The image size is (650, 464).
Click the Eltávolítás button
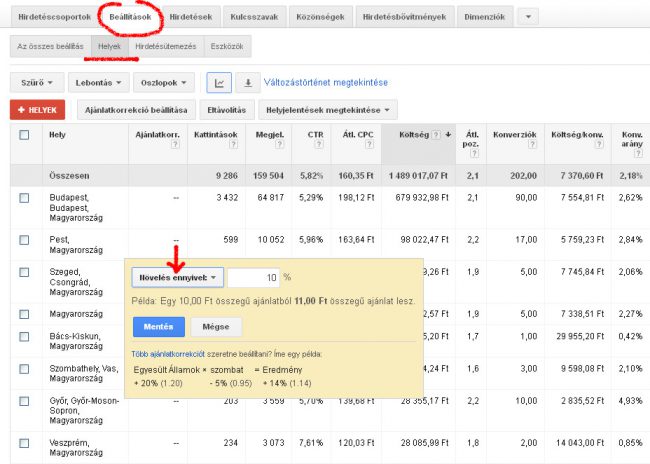(227, 110)
